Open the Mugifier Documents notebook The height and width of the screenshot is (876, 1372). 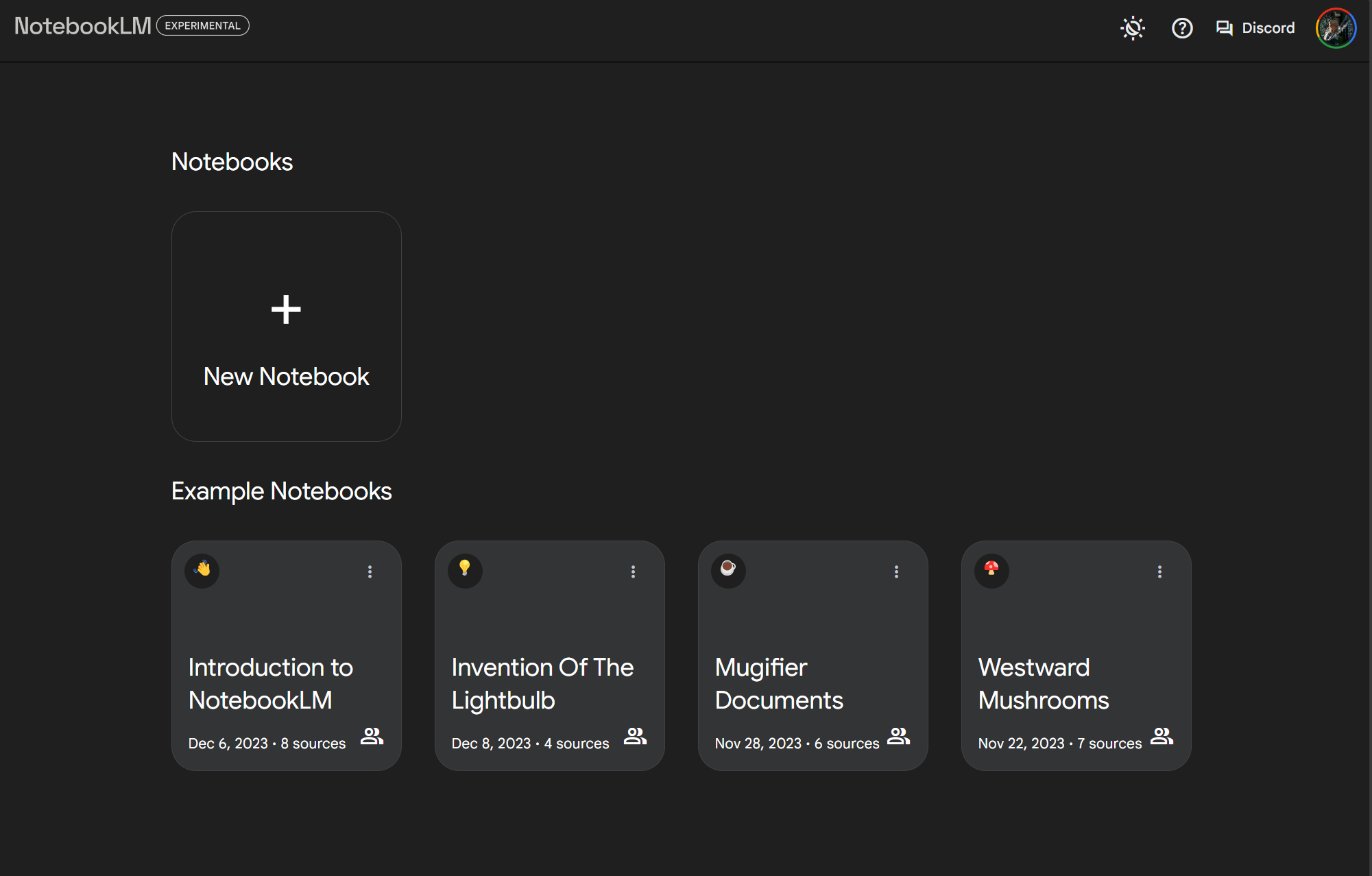tap(779, 683)
